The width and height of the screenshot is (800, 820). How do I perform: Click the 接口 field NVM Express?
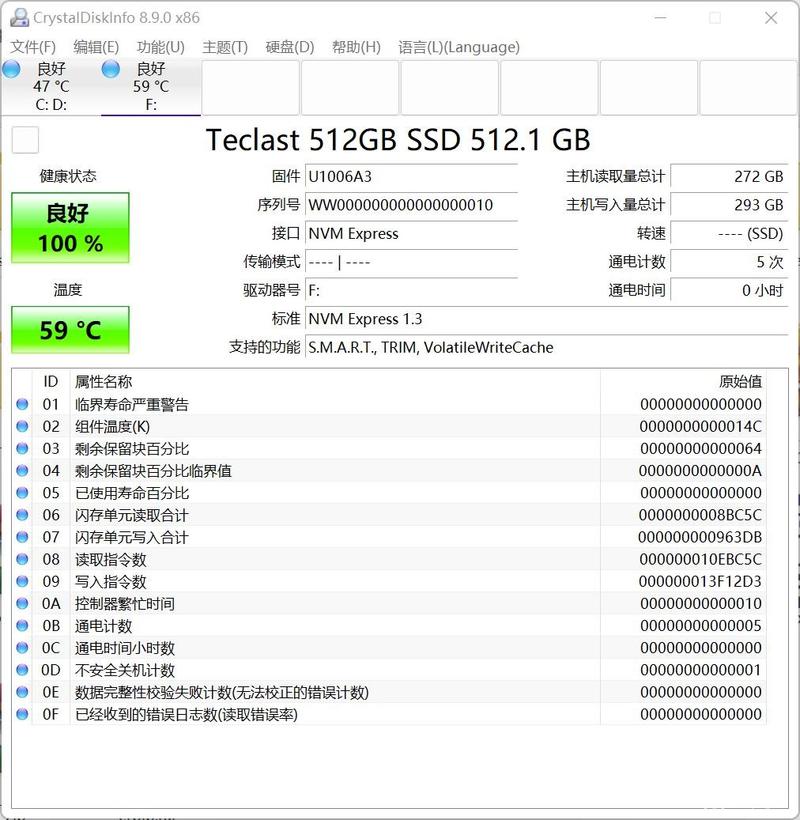click(x=412, y=233)
